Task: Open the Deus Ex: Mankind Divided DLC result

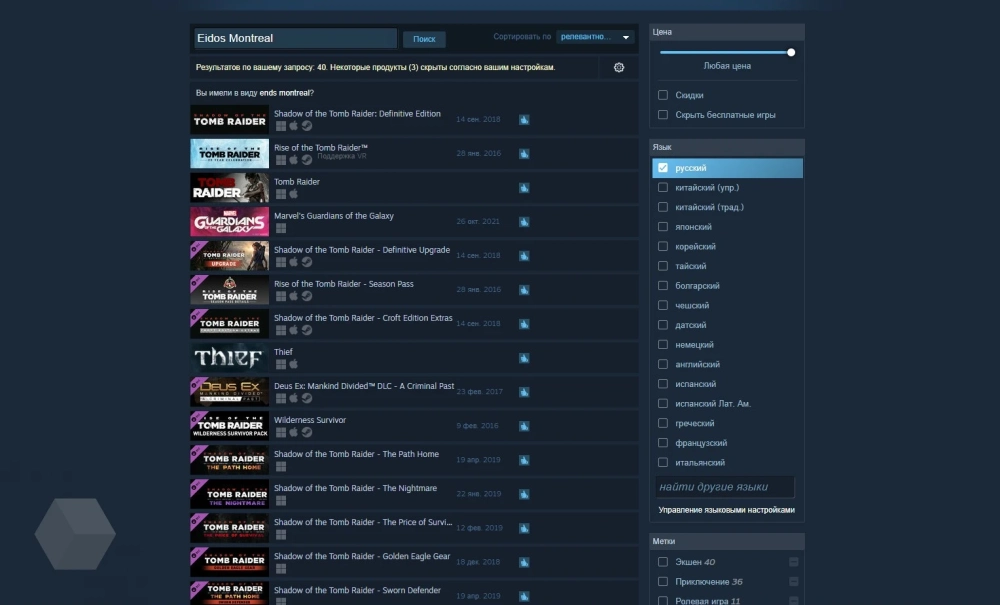Action: click(x=364, y=386)
